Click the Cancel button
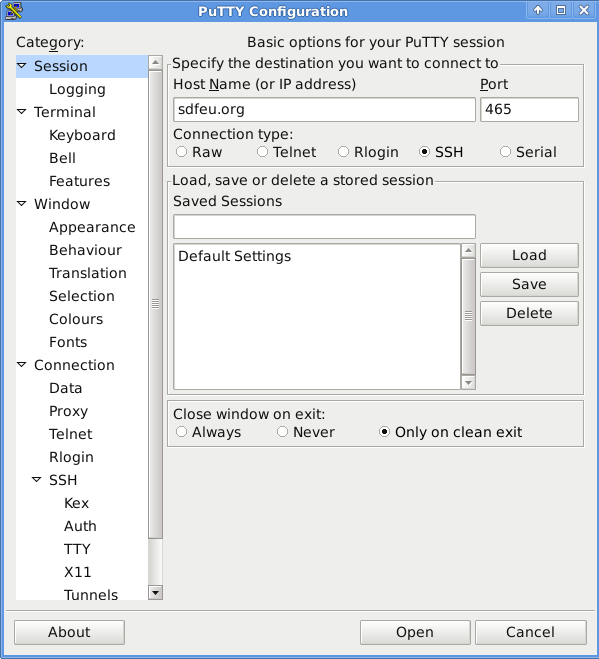This screenshot has height=659, width=599. [530, 632]
